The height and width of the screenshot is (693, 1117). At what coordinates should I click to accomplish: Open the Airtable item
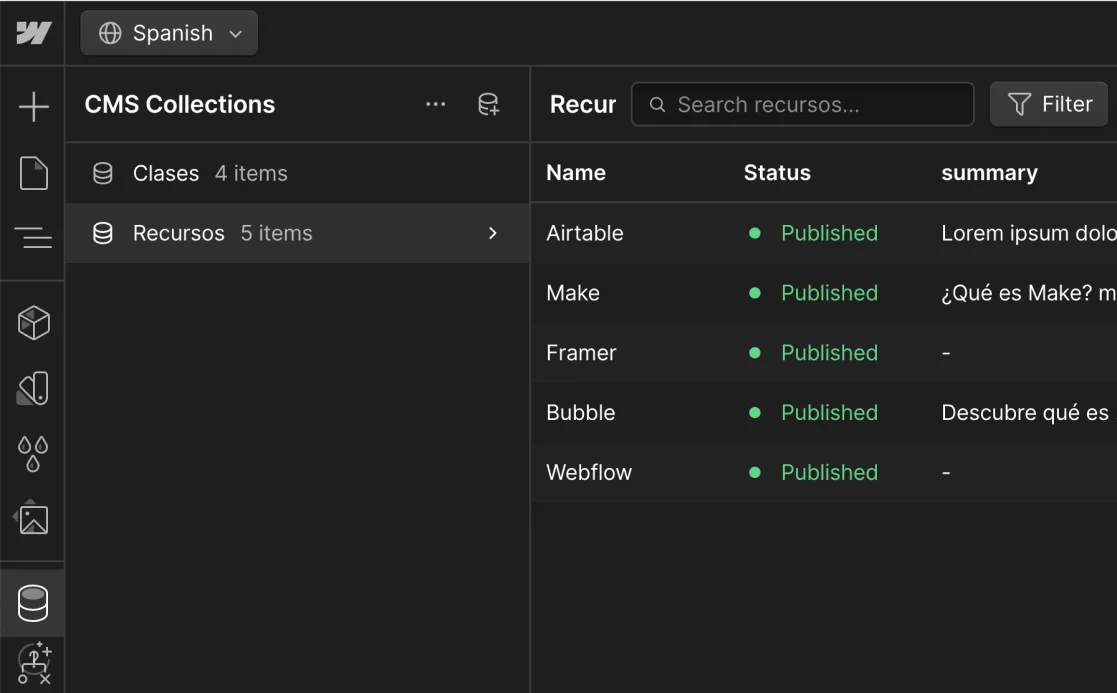pos(585,233)
